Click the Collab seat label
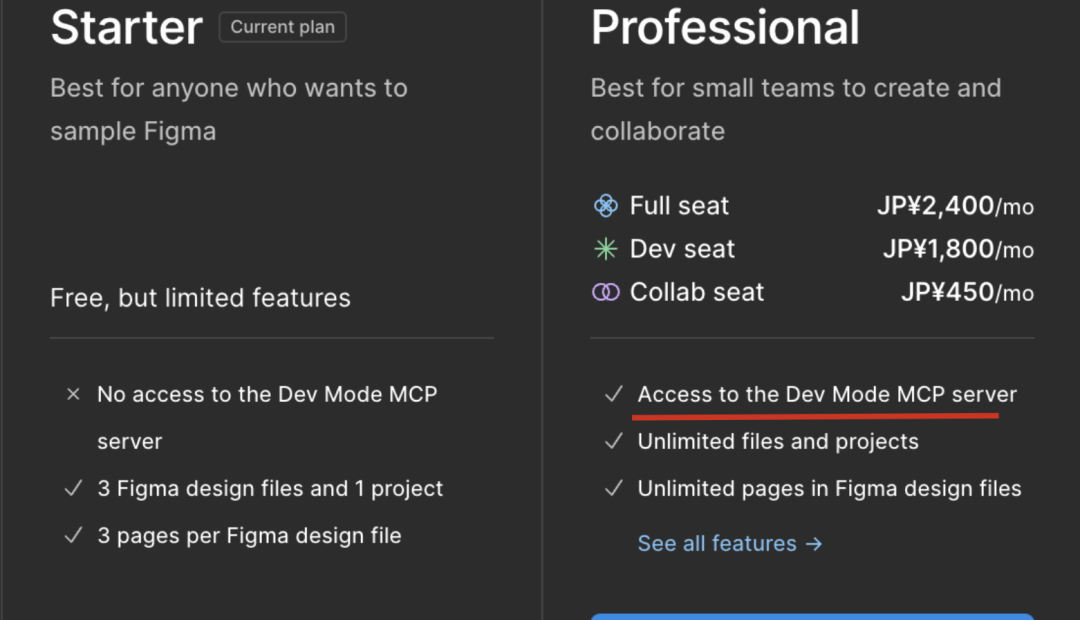The image size is (1080, 620). point(697,292)
